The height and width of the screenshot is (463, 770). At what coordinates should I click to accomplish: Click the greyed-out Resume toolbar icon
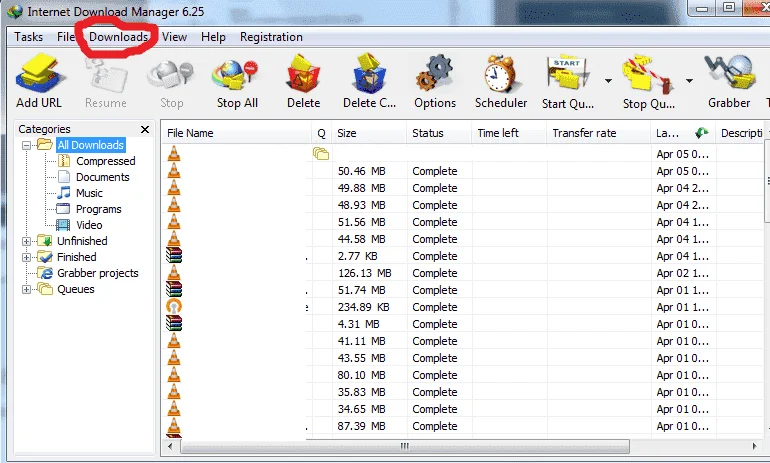pyautogui.click(x=106, y=75)
